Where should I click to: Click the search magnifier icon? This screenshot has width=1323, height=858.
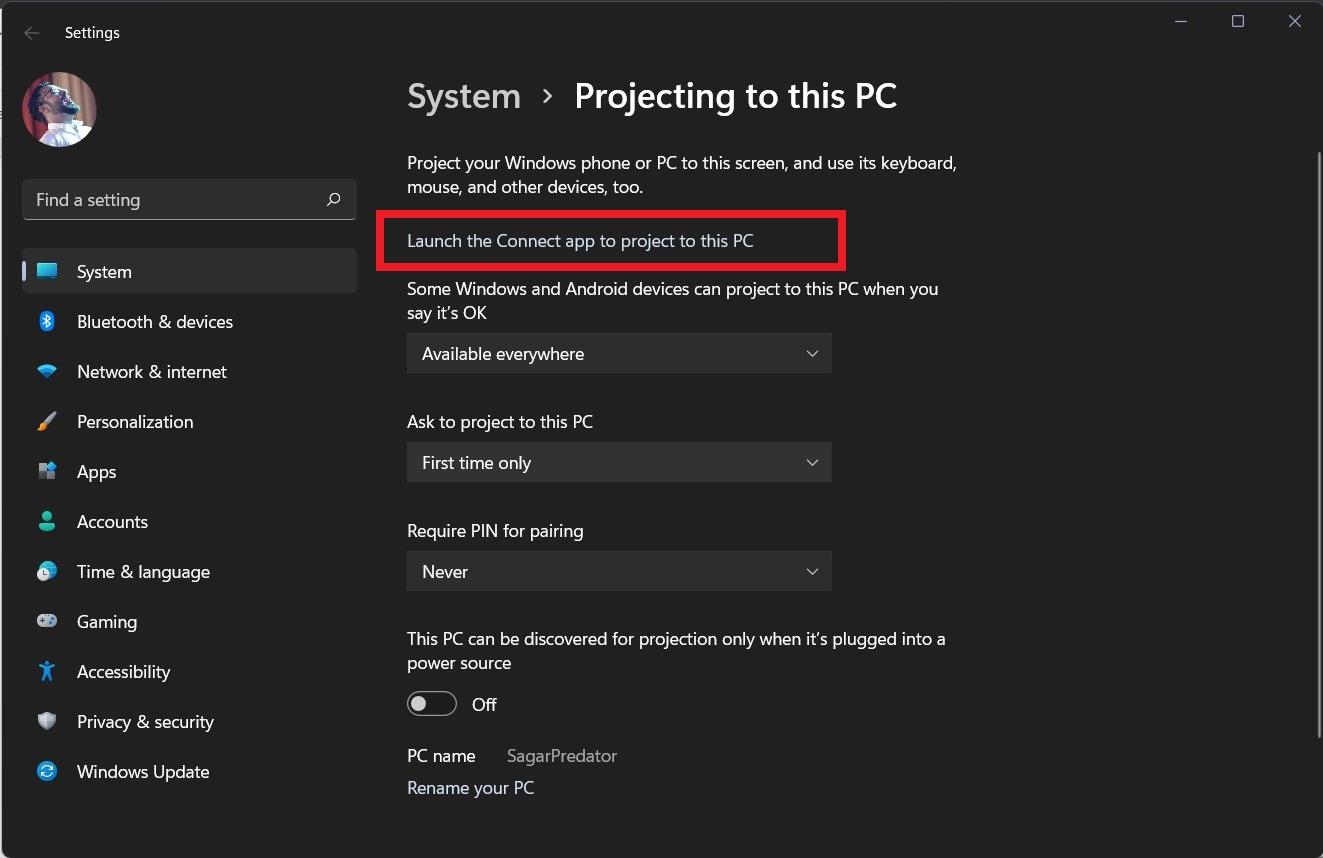tap(334, 200)
